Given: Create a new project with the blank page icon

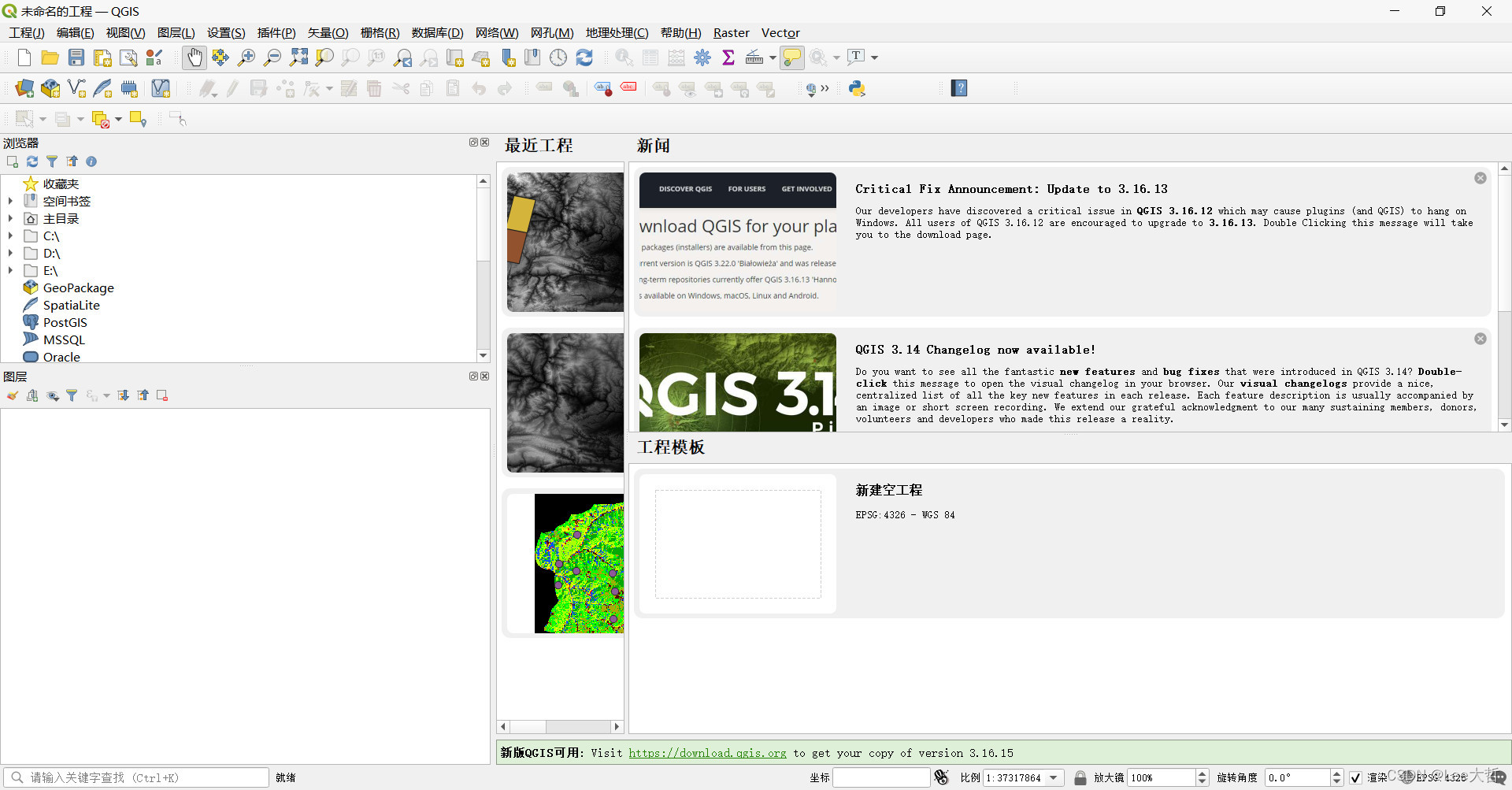Looking at the screenshot, I should pyautogui.click(x=24, y=57).
